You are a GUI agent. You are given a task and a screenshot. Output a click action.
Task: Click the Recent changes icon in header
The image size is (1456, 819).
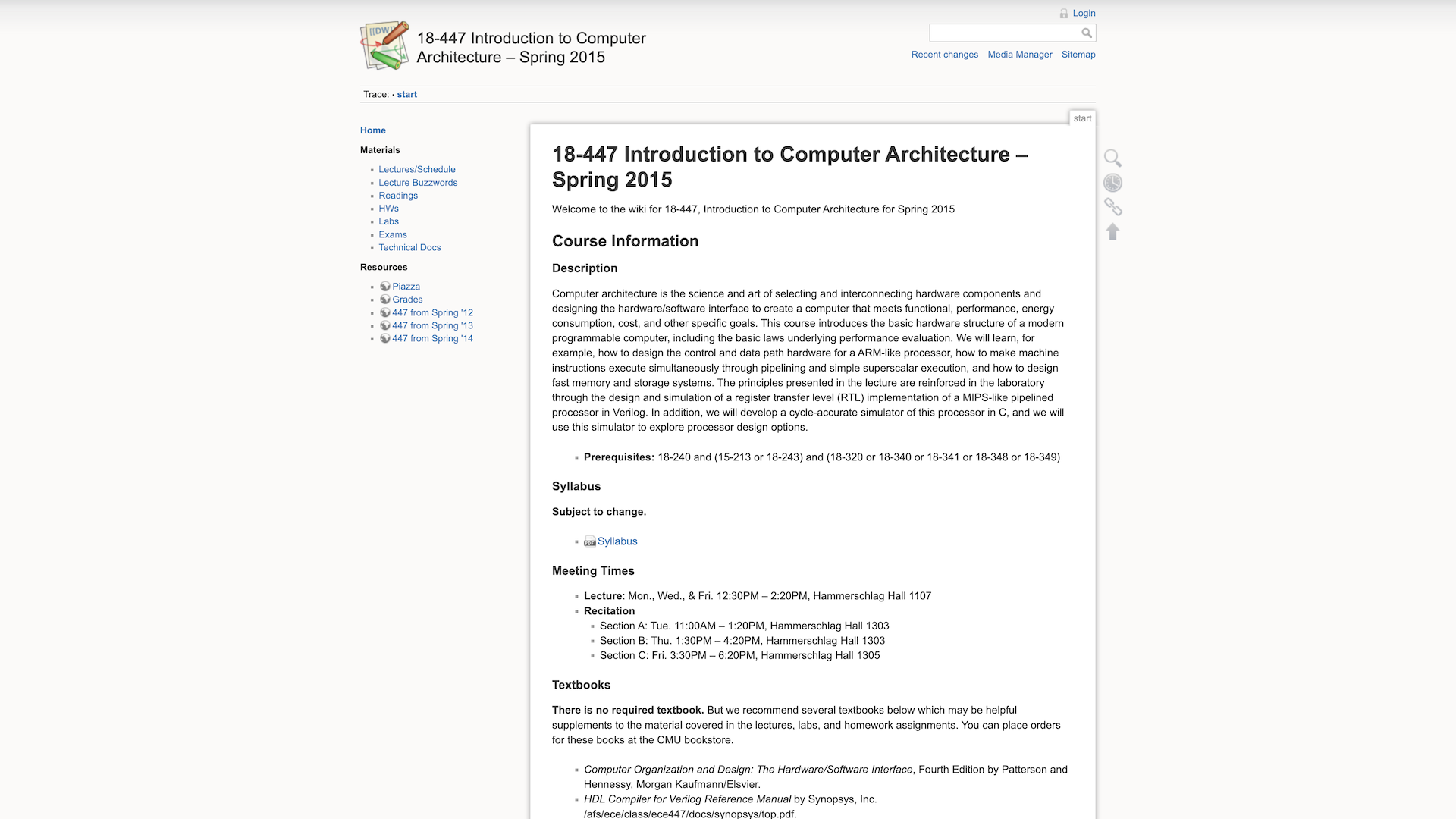tap(944, 54)
